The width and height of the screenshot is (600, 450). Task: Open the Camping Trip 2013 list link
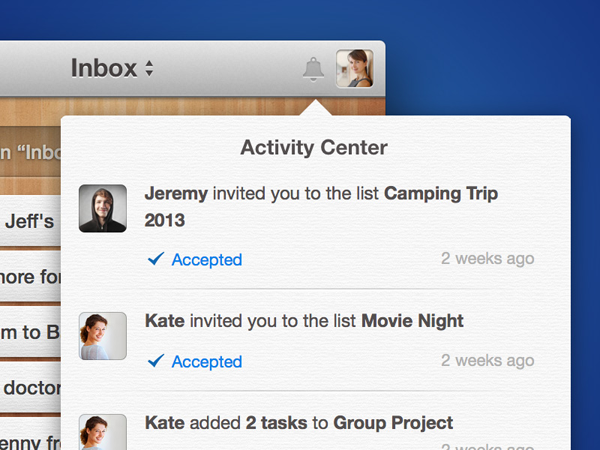point(440,194)
